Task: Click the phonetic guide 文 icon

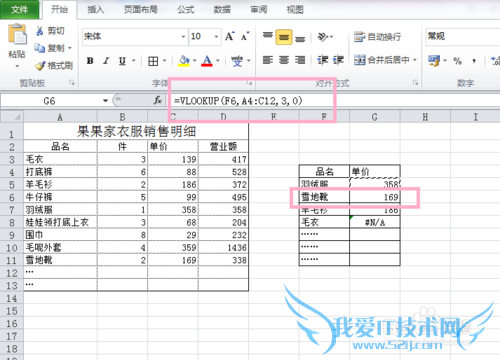Action: click(x=237, y=61)
